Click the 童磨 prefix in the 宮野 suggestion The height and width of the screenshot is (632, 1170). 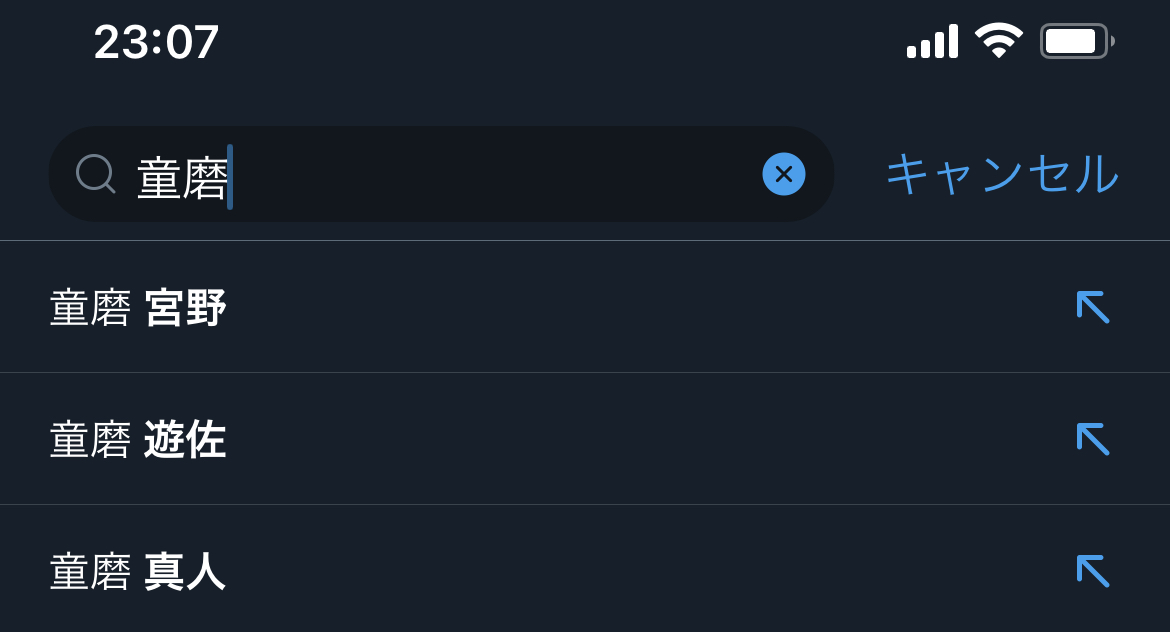click(x=90, y=308)
